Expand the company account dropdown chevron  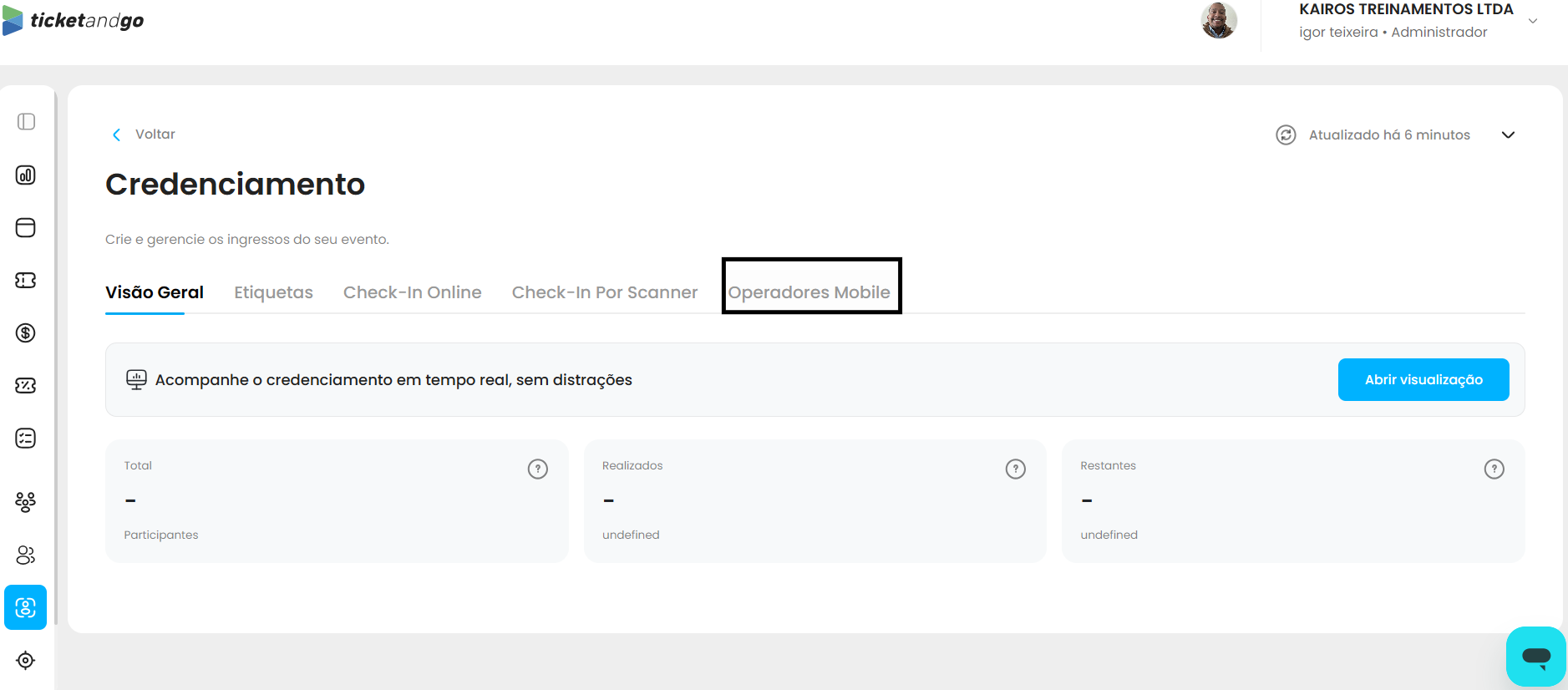(x=1533, y=21)
